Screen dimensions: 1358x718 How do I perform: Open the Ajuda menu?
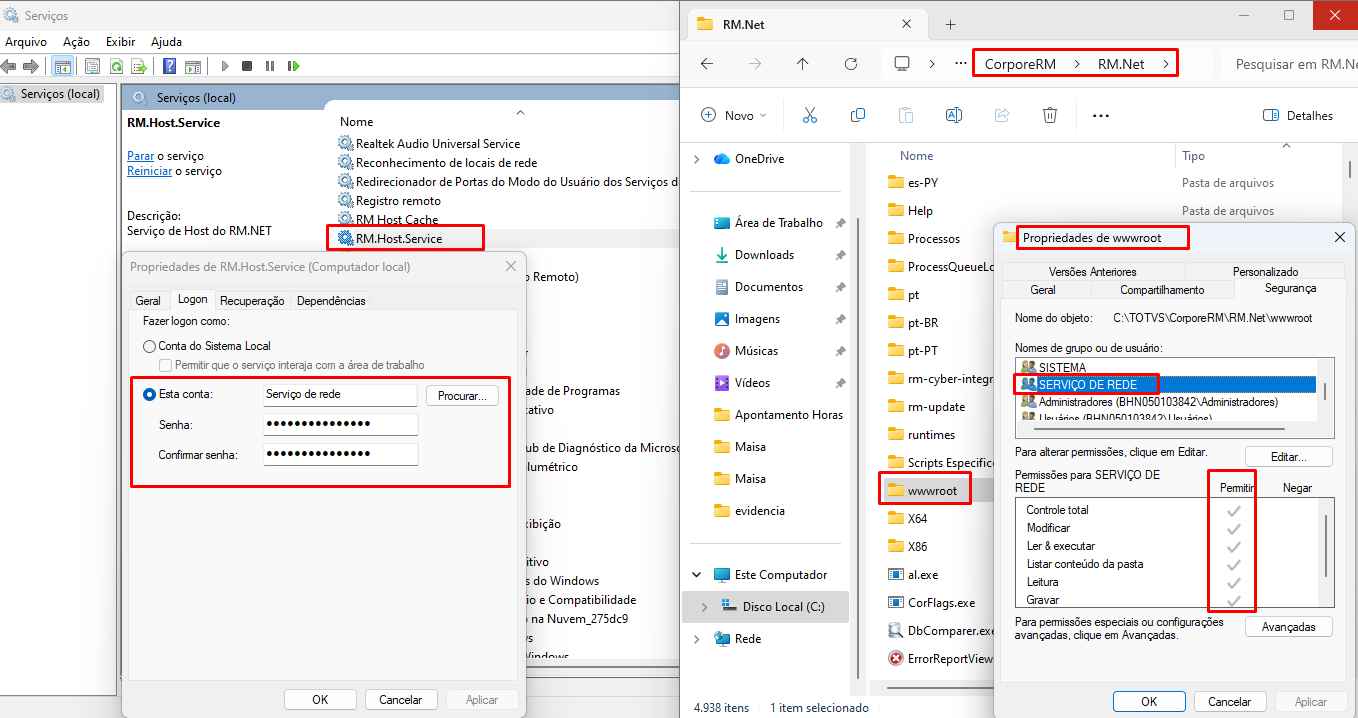[166, 42]
